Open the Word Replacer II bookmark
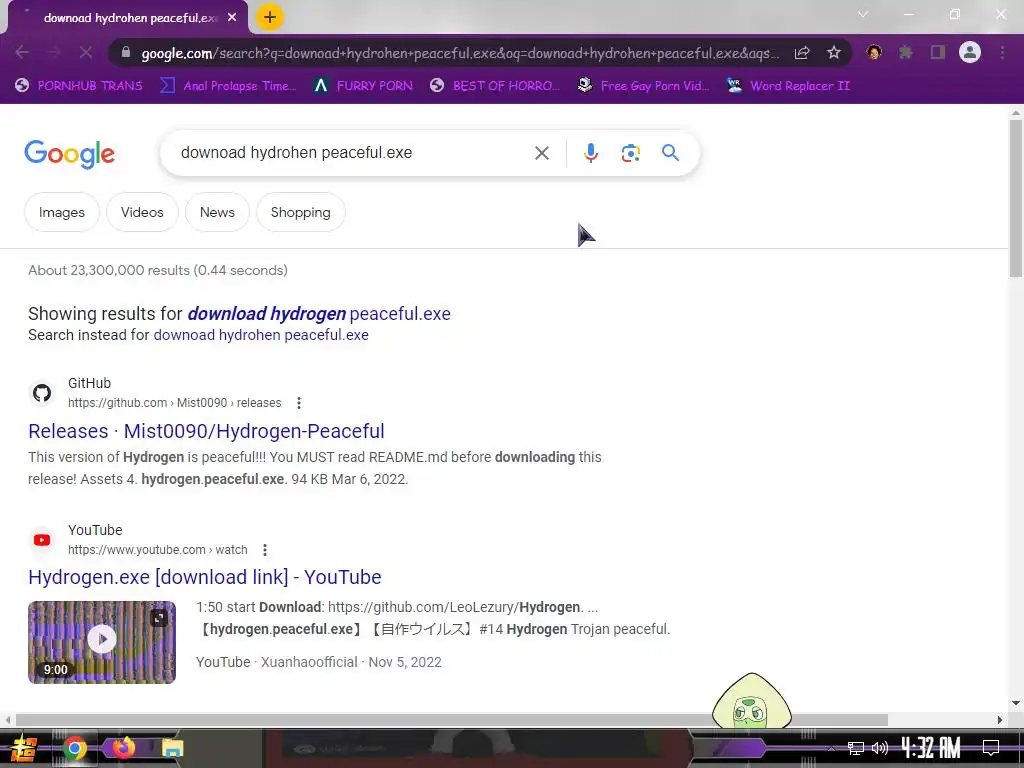The image size is (1024, 768). coord(788,86)
